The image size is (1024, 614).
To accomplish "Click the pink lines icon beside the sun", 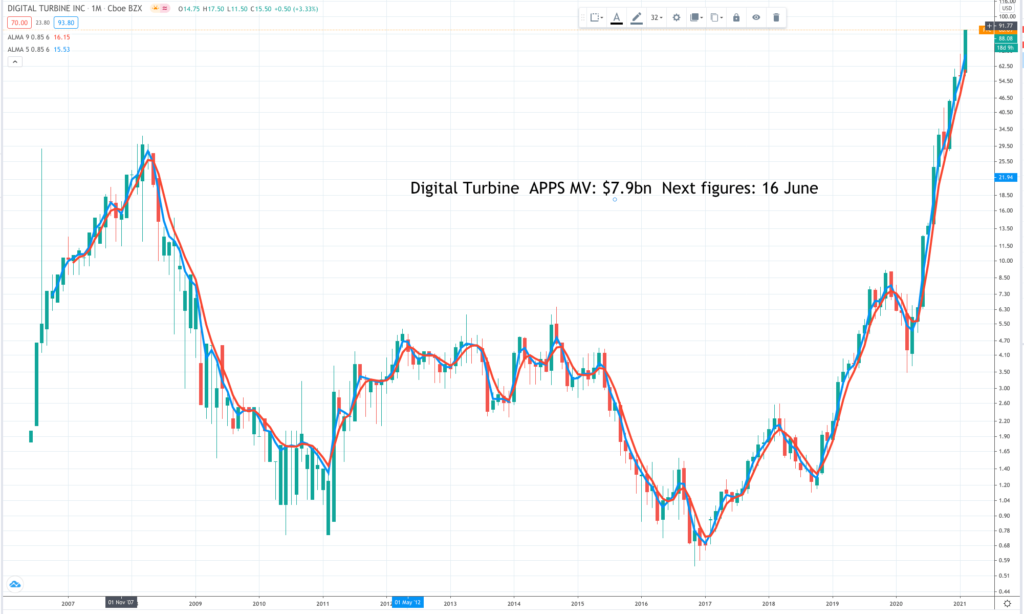I will [x=165, y=8].
